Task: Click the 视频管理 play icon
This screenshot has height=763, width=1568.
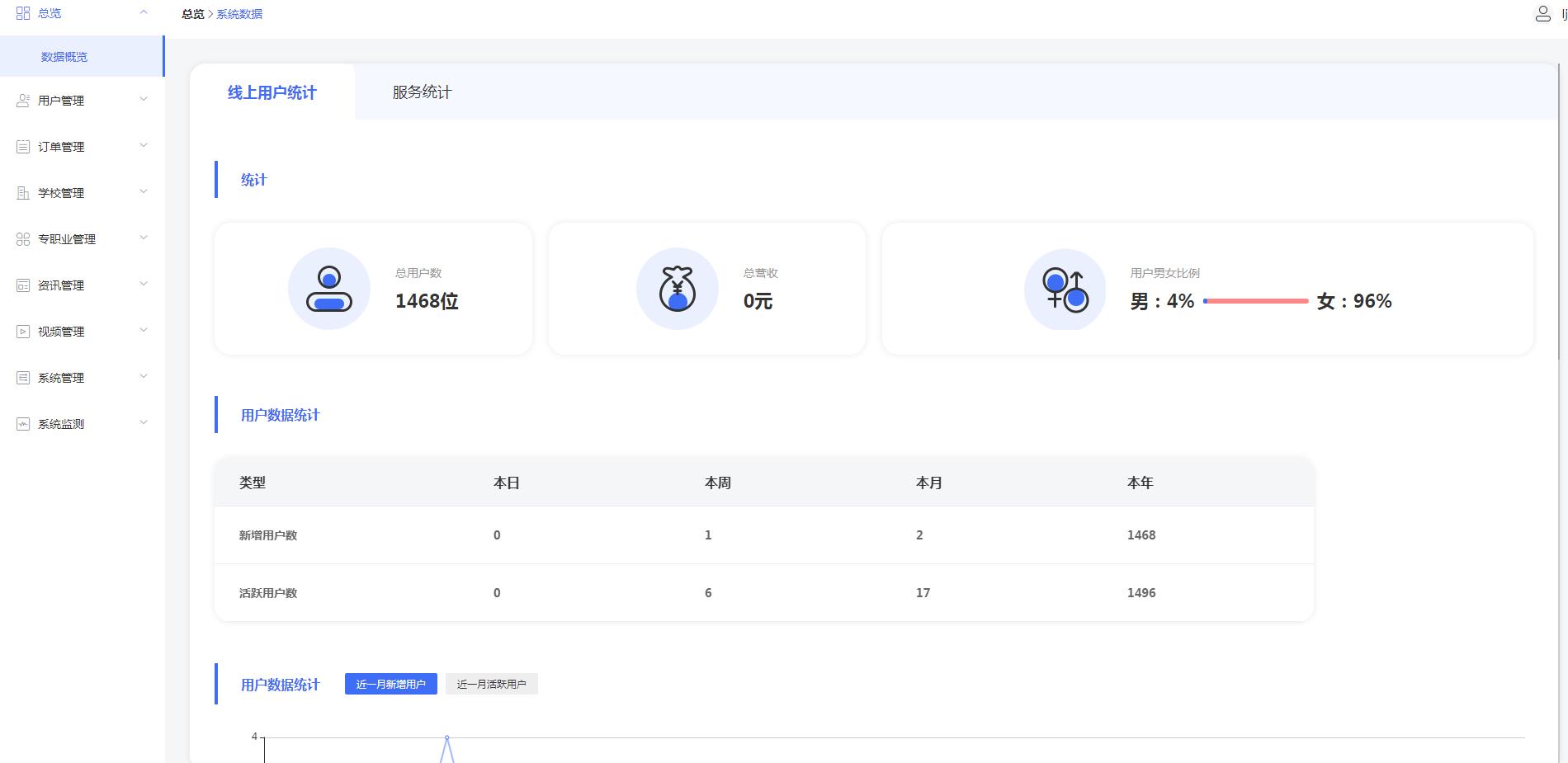Action: pyautogui.click(x=23, y=332)
